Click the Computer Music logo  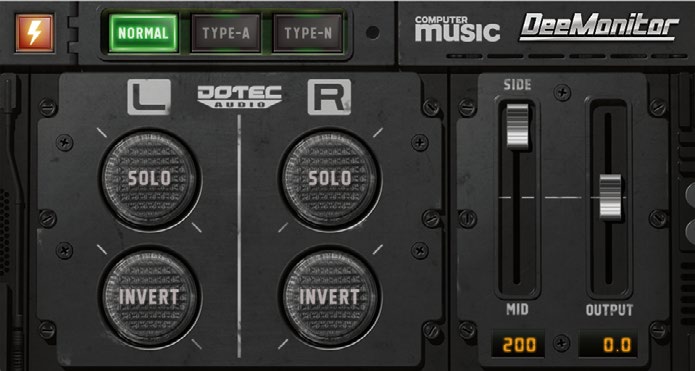[x=457, y=29]
